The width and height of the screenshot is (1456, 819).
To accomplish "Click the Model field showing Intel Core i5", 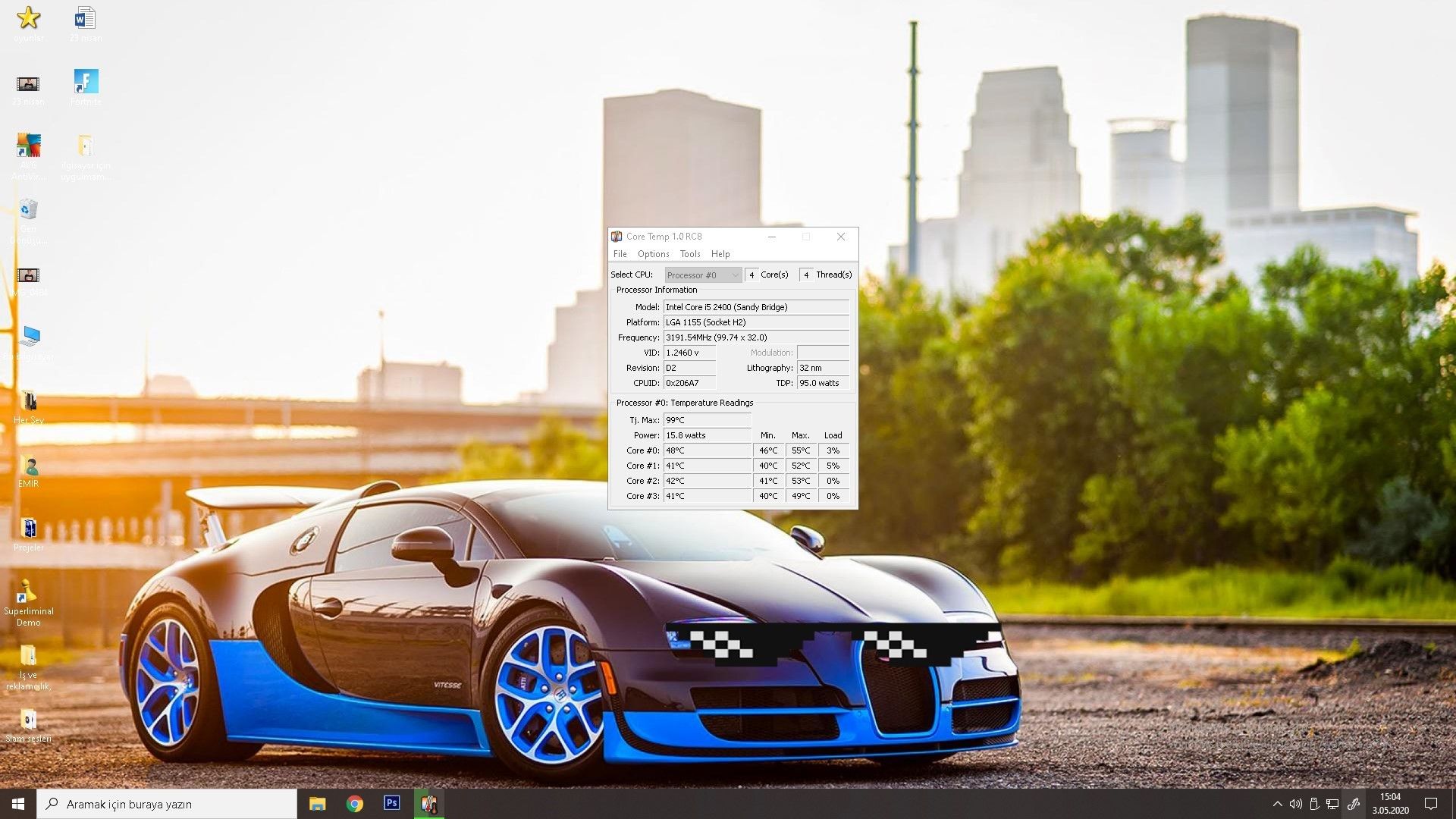I will [755, 307].
